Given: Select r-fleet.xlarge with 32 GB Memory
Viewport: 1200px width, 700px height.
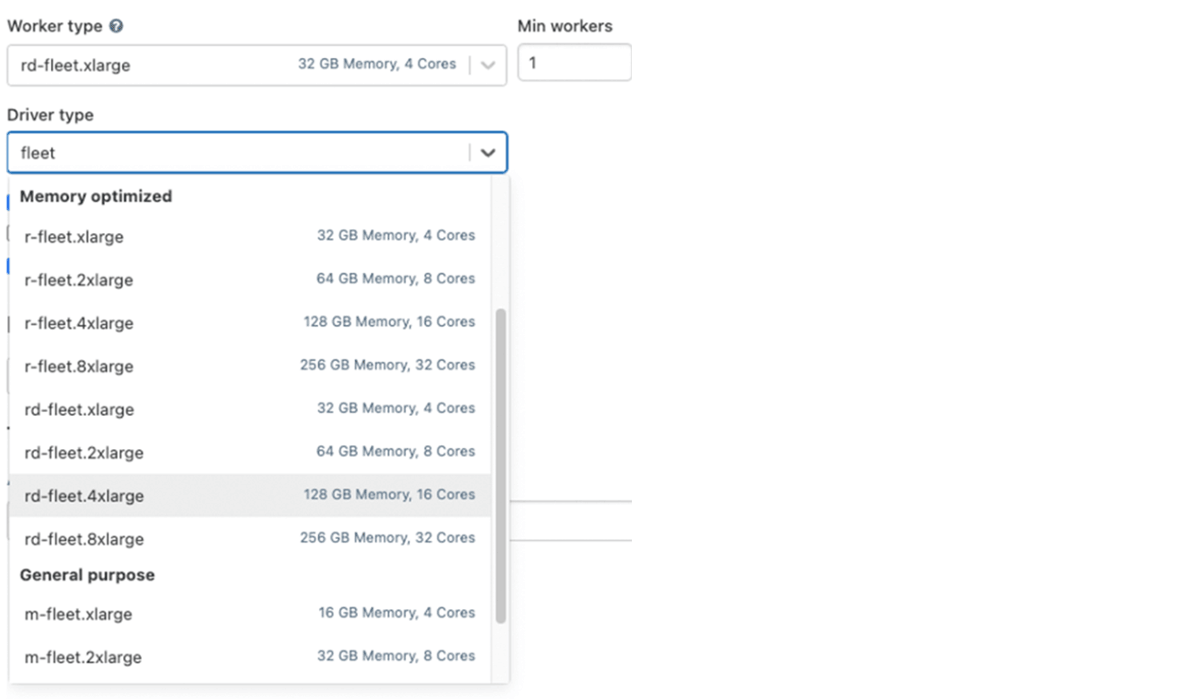Looking at the screenshot, I should coord(250,237).
